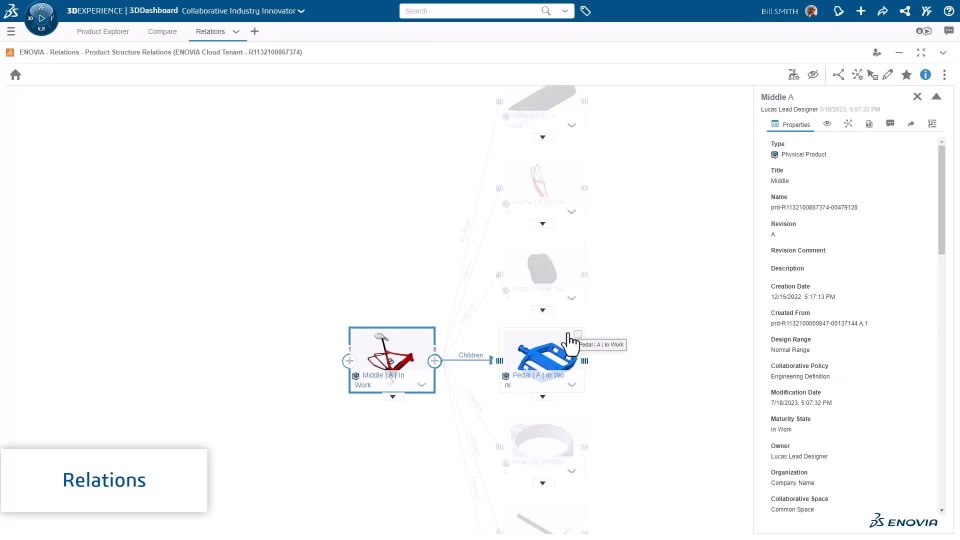Click the Physical Product type value
The width and height of the screenshot is (960, 540).
803,154
